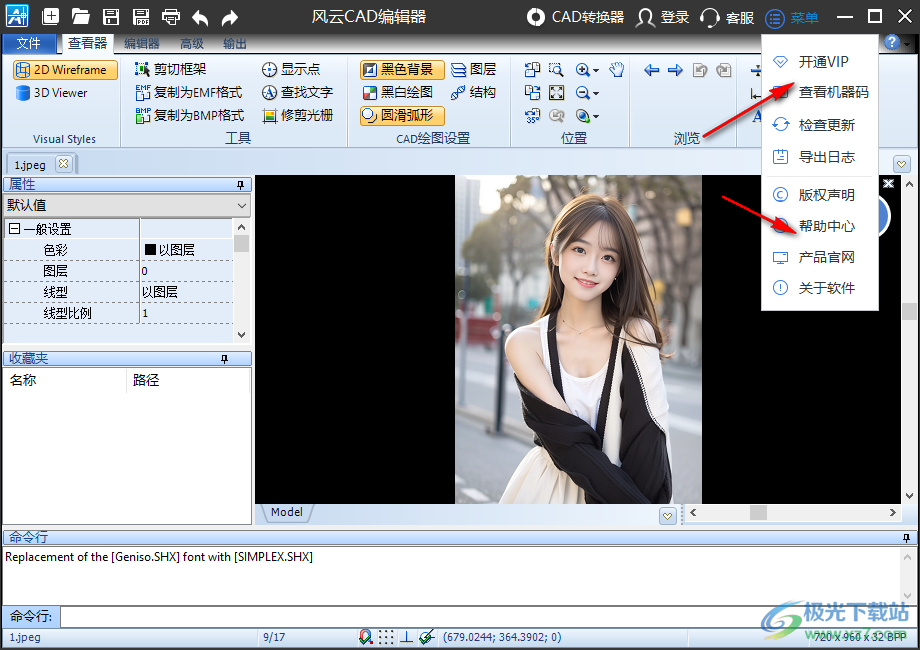
Task: Open a file using the folder icon
Action: click(x=80, y=16)
